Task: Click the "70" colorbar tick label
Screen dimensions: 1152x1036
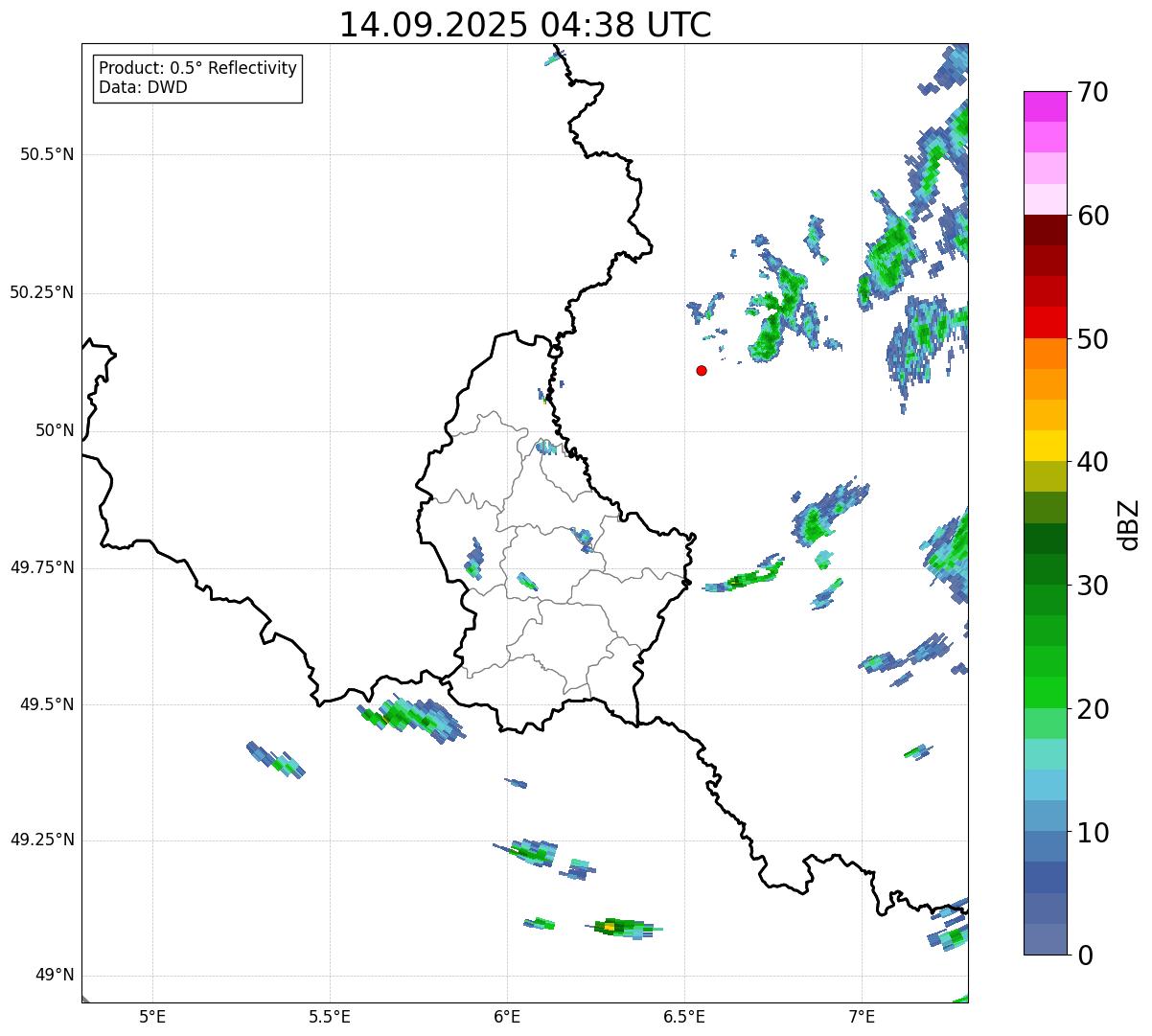Action: (x=1093, y=92)
